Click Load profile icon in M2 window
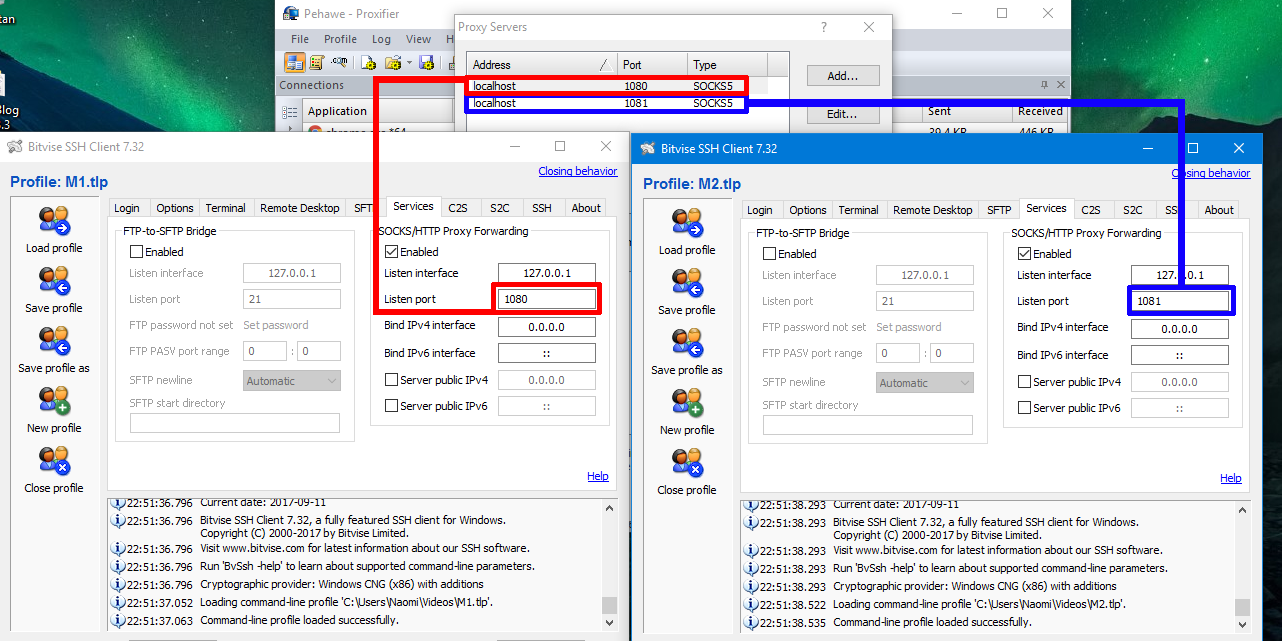The height and width of the screenshot is (641, 1282). [687, 223]
